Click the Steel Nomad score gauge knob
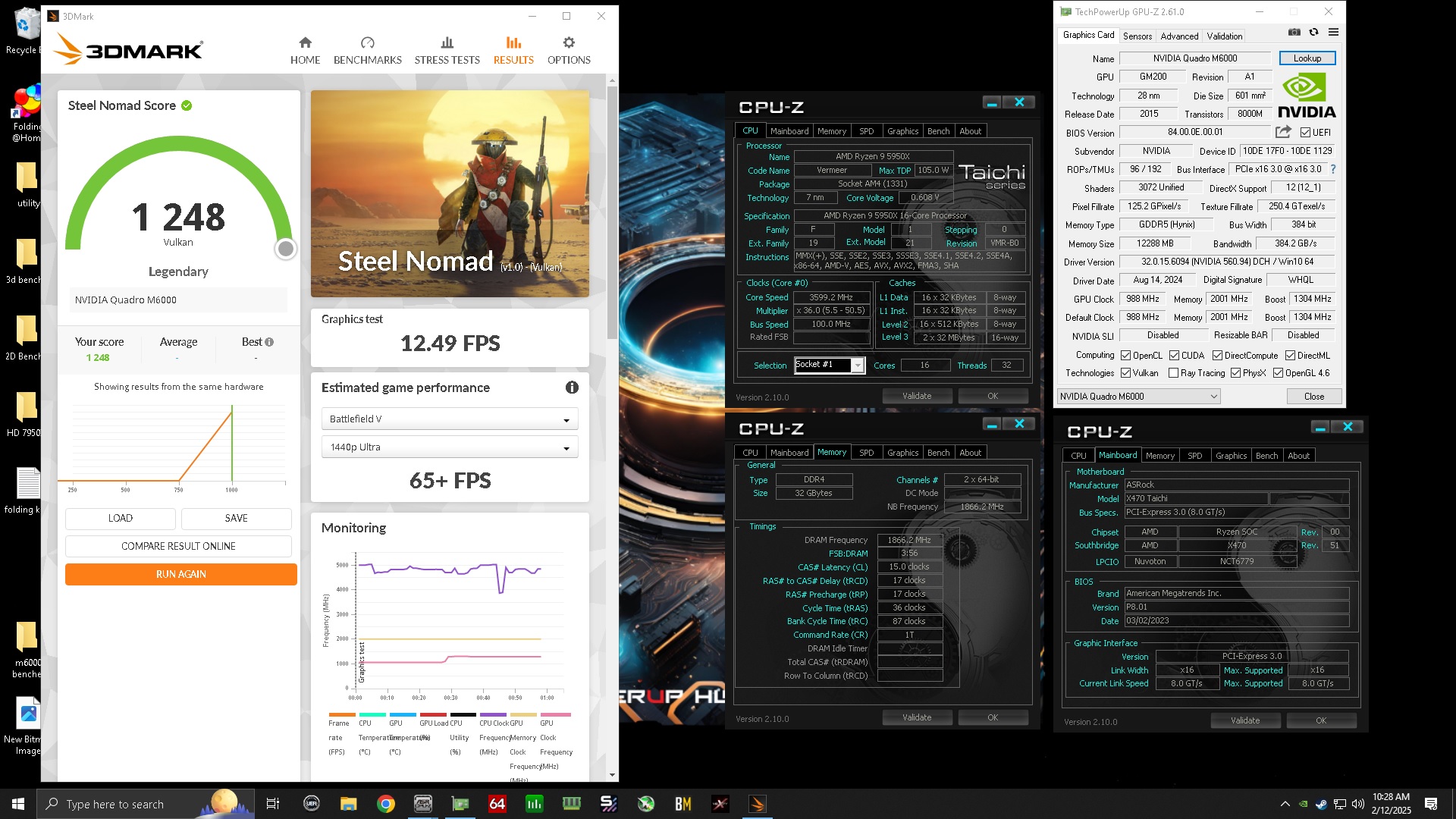The image size is (1456, 819). tap(285, 249)
